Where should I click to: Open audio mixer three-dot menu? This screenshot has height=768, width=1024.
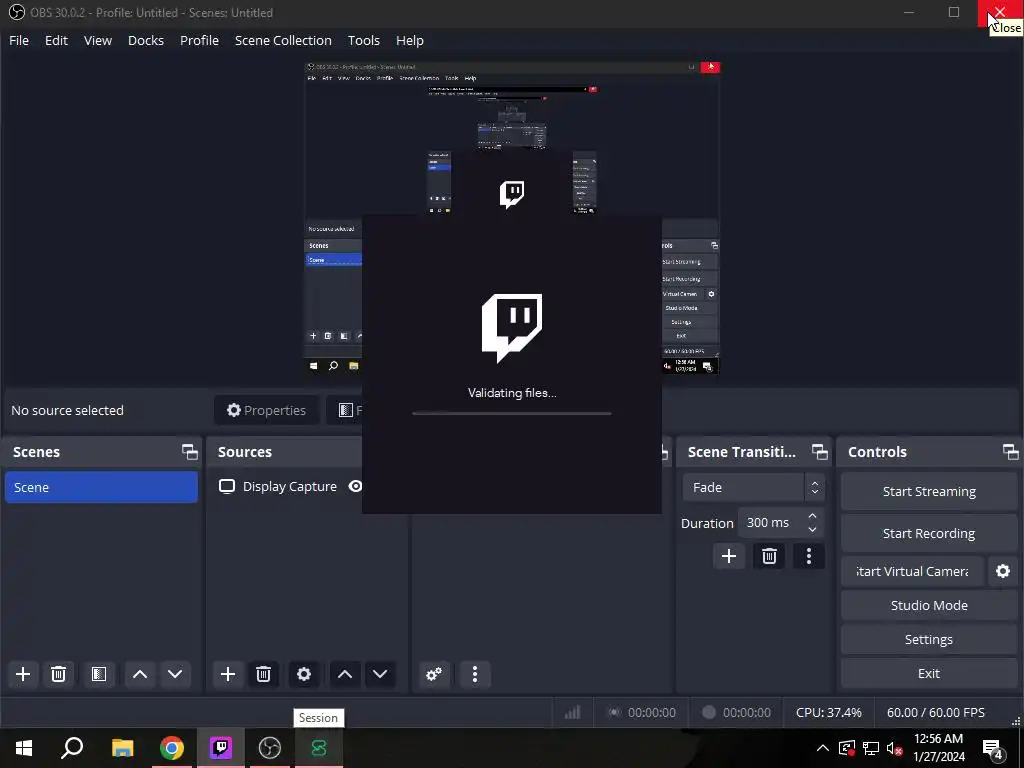(x=475, y=674)
